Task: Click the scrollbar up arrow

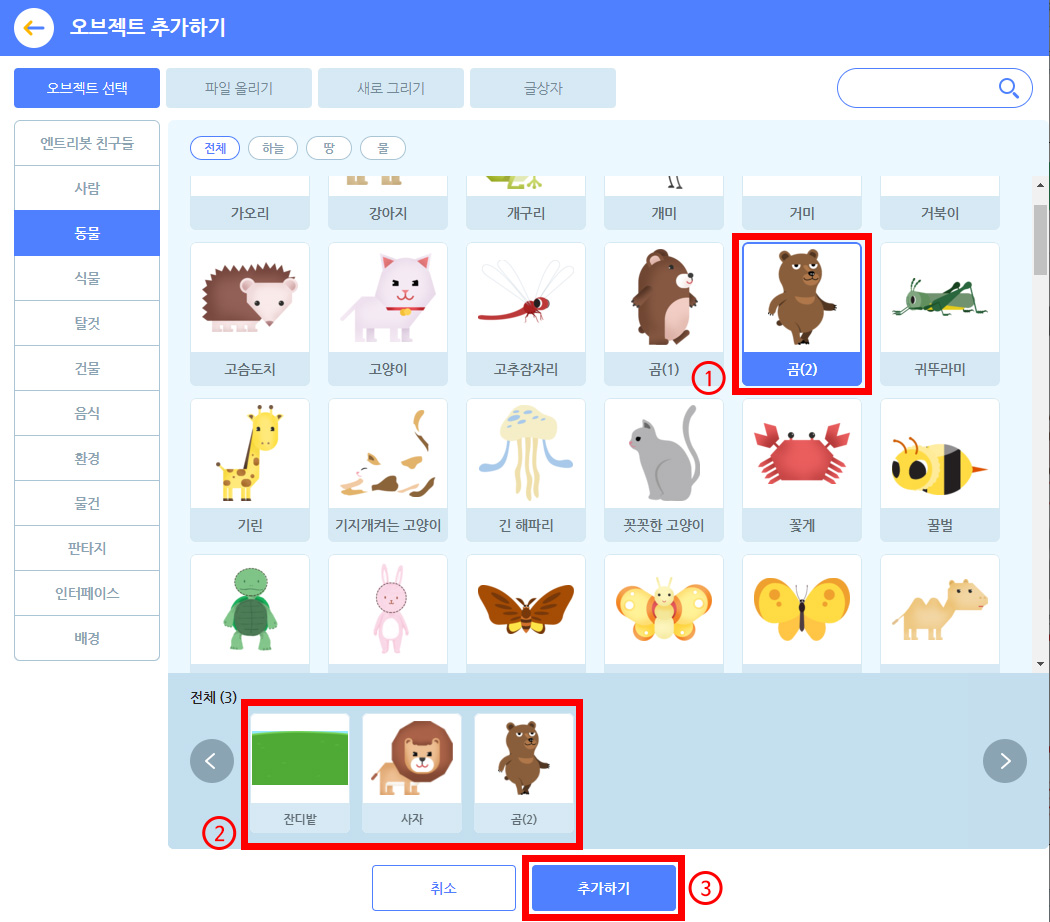Action: tap(1040, 185)
